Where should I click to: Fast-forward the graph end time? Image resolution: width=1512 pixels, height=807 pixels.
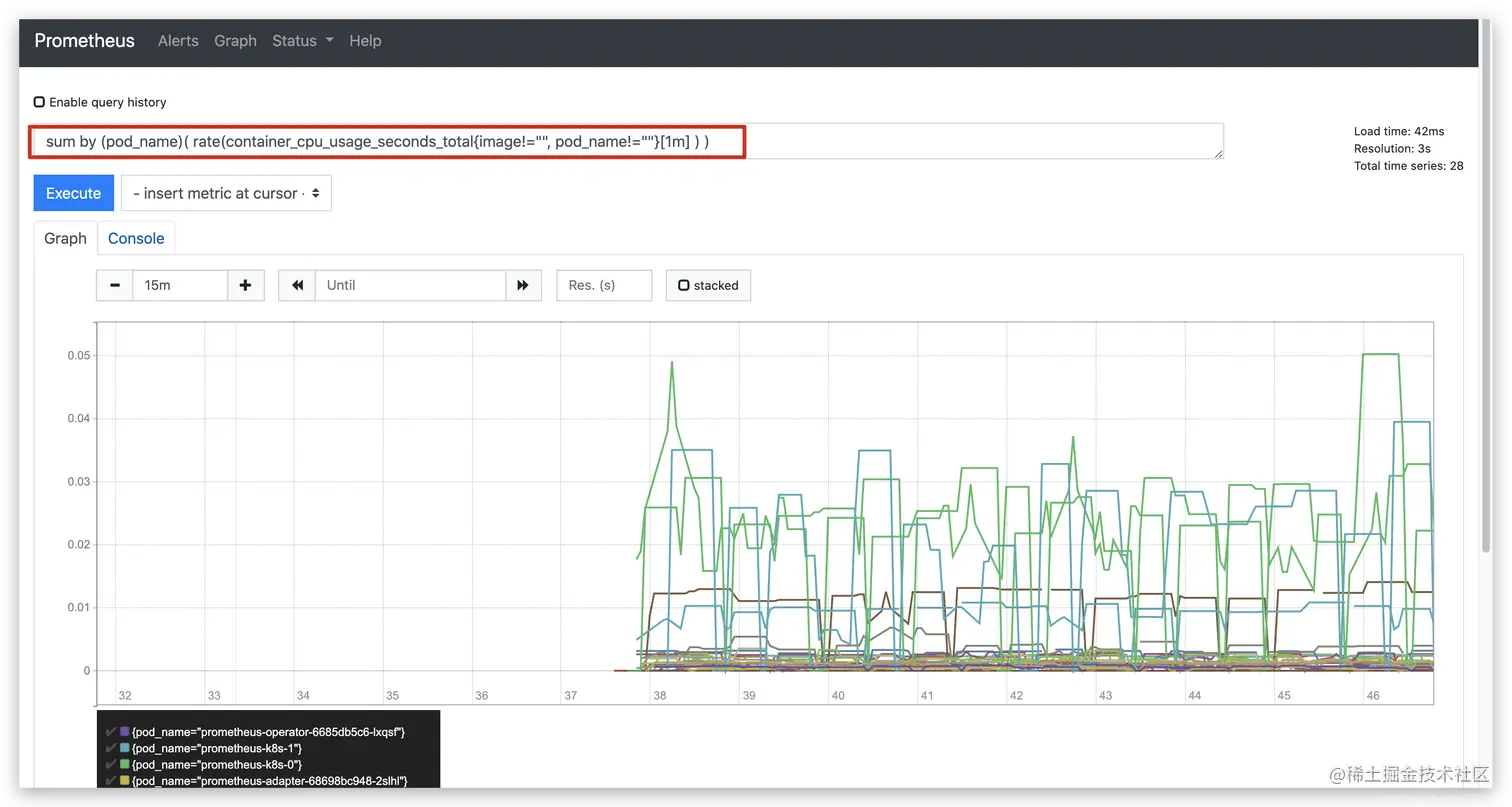523,285
